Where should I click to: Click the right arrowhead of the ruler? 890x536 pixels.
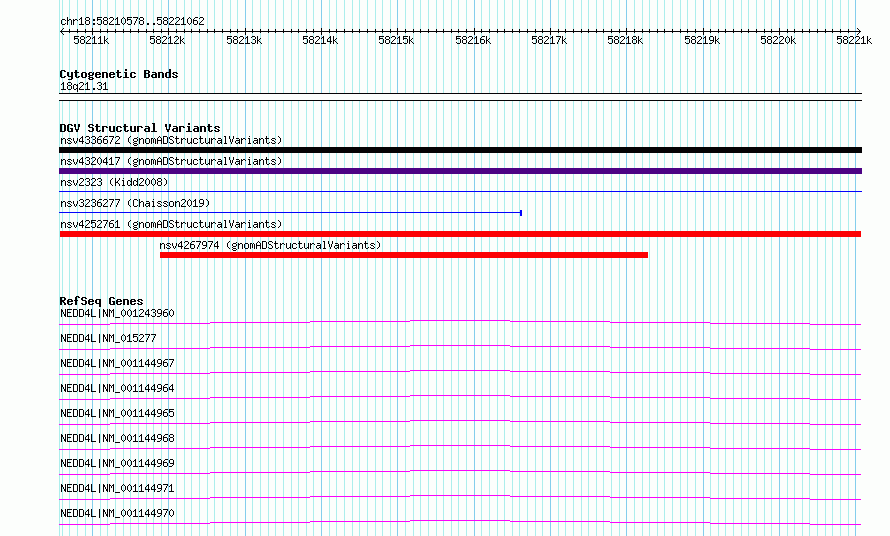coord(859,31)
